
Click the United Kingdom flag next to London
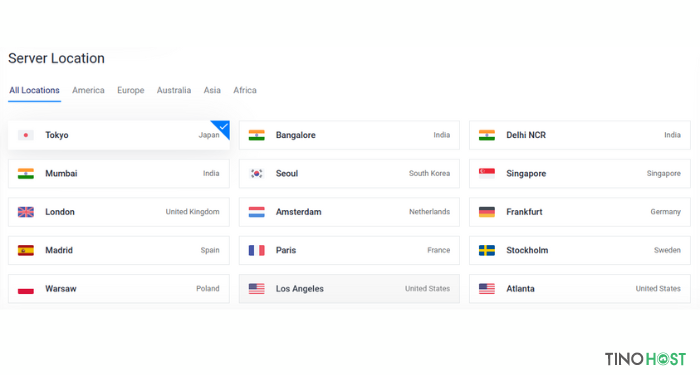[x=26, y=212]
